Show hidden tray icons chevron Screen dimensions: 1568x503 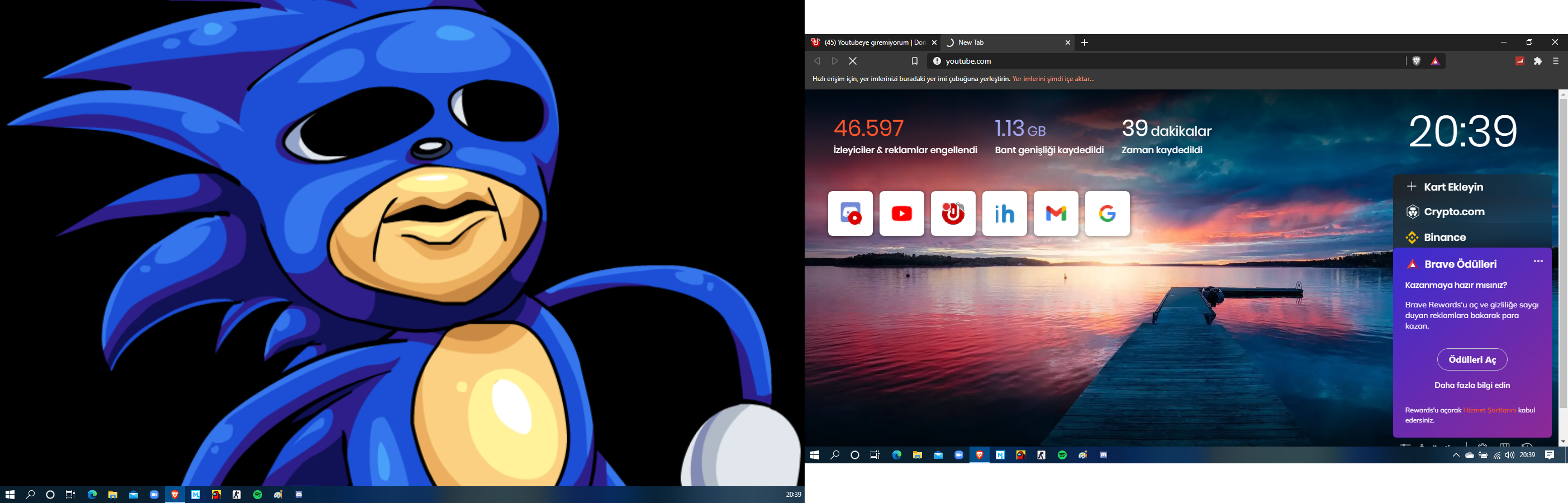pyautogui.click(x=1455, y=455)
